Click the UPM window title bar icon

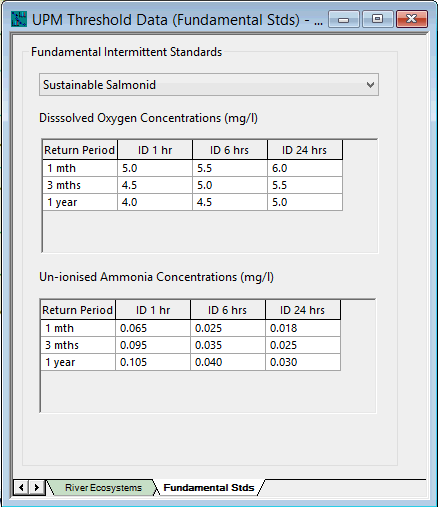[19, 19]
